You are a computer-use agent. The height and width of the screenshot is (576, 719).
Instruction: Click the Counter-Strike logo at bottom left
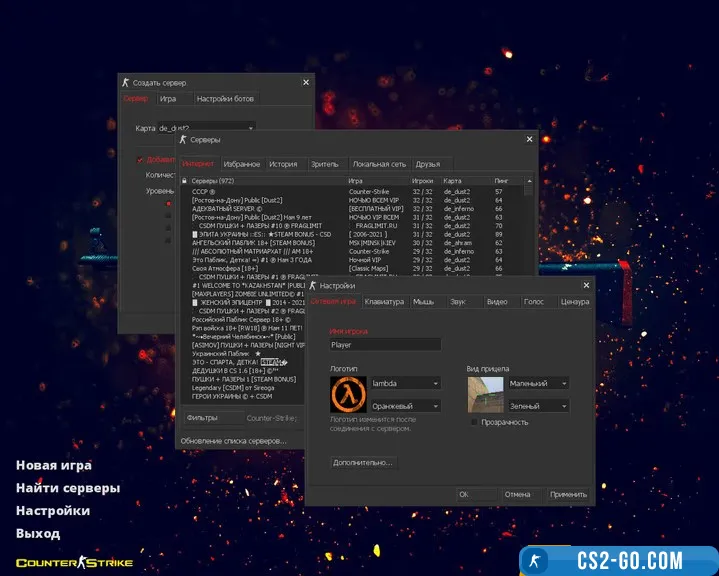click(x=74, y=563)
